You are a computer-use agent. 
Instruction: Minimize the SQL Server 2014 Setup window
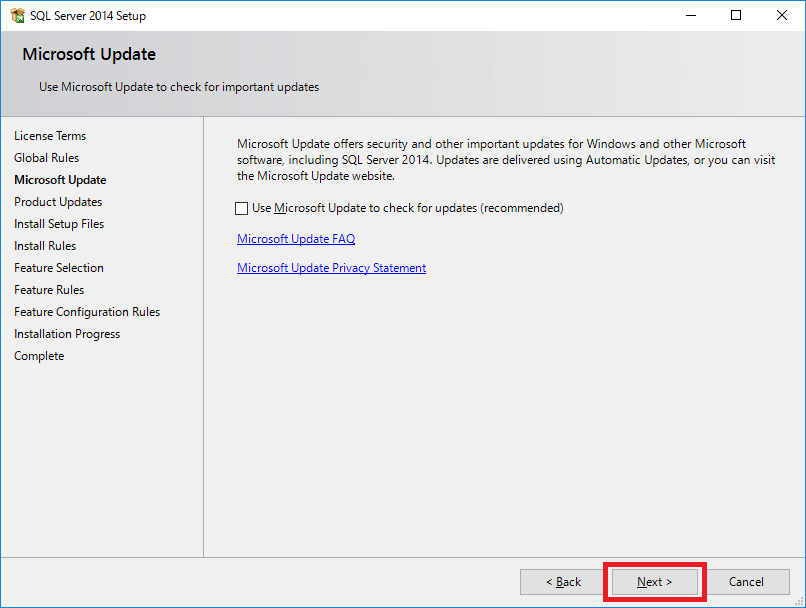point(691,15)
